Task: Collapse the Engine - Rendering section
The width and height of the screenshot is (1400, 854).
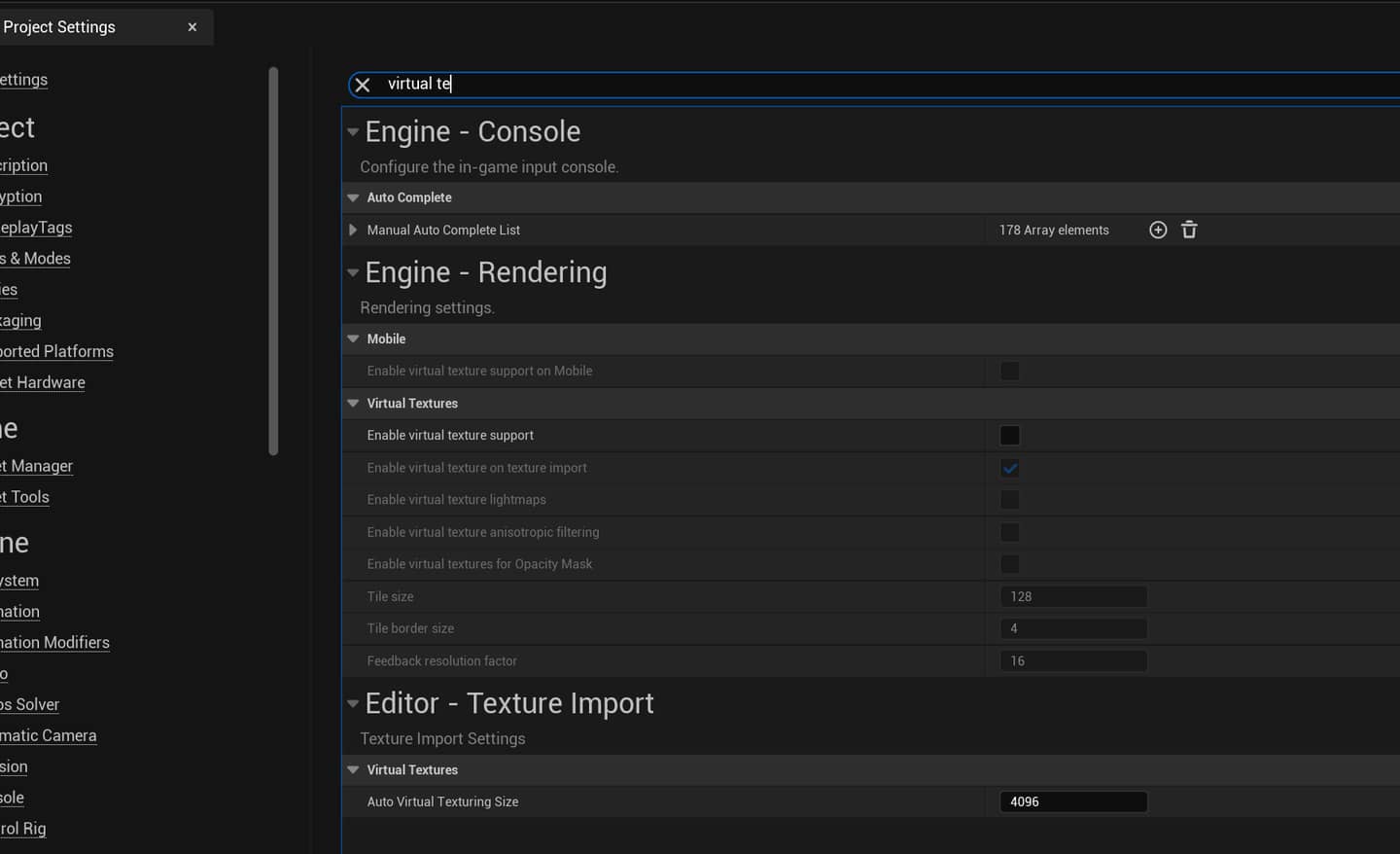Action: pos(353,273)
